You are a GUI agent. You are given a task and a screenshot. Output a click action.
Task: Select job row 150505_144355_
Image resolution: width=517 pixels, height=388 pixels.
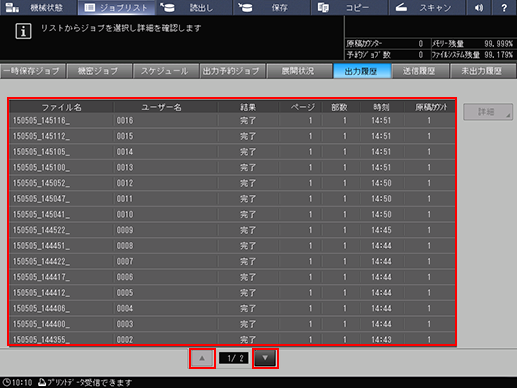(x=232, y=339)
